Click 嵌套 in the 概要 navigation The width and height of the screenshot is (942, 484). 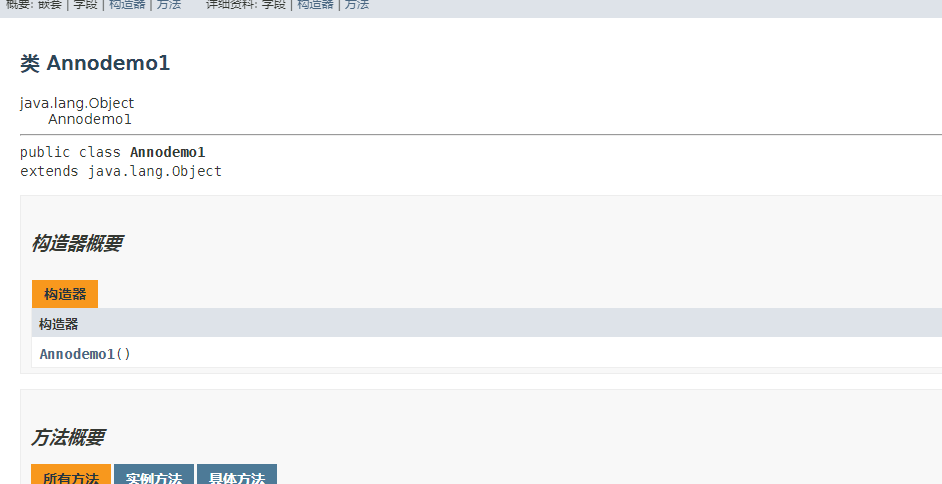(x=49, y=5)
